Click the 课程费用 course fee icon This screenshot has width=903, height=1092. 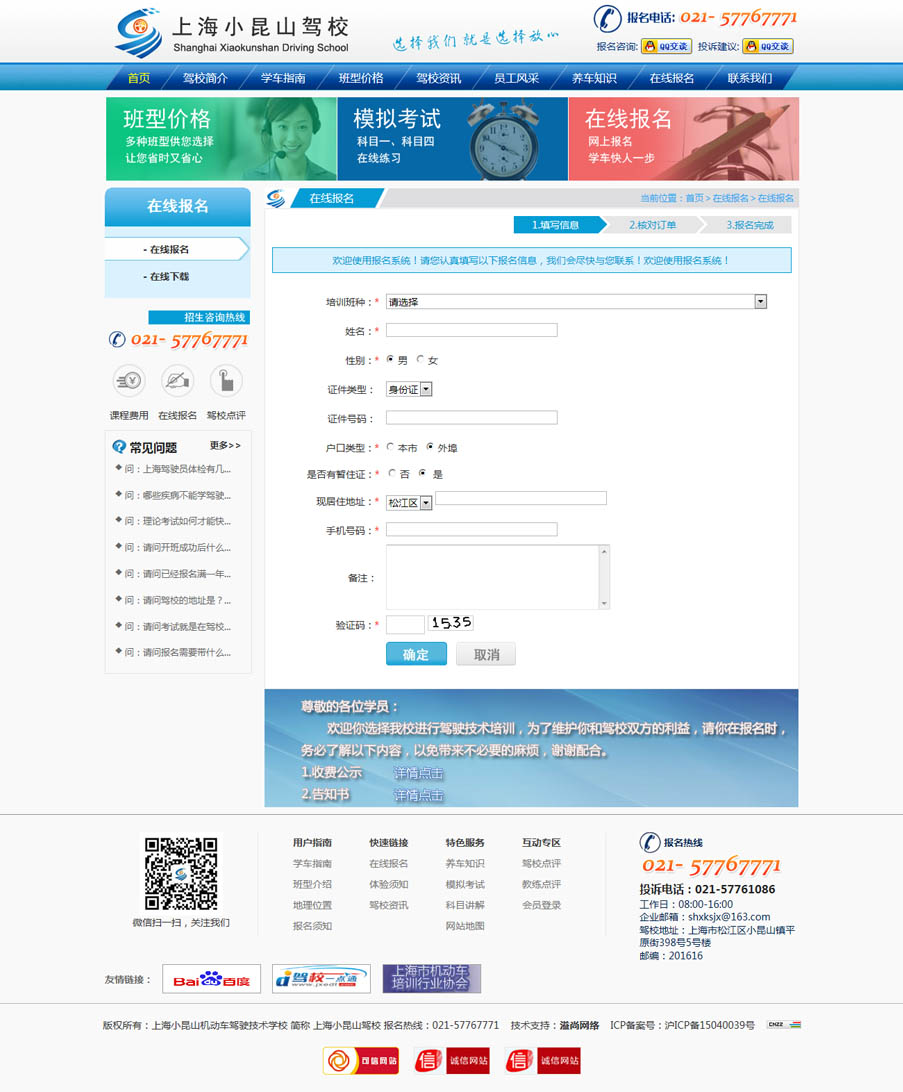[x=128, y=381]
